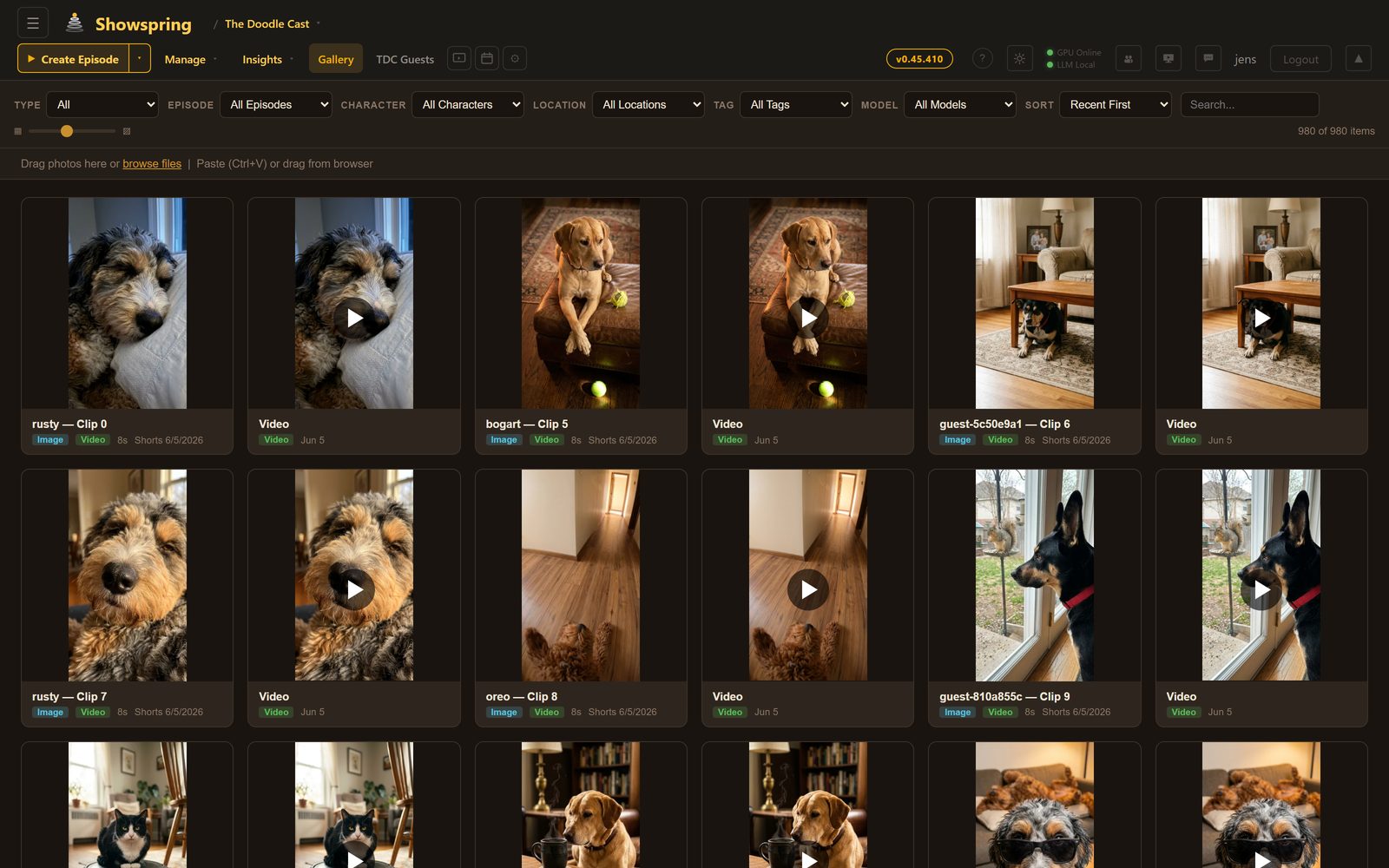1389x868 pixels.
Task: Click the jens username
Action: pyautogui.click(x=1245, y=59)
